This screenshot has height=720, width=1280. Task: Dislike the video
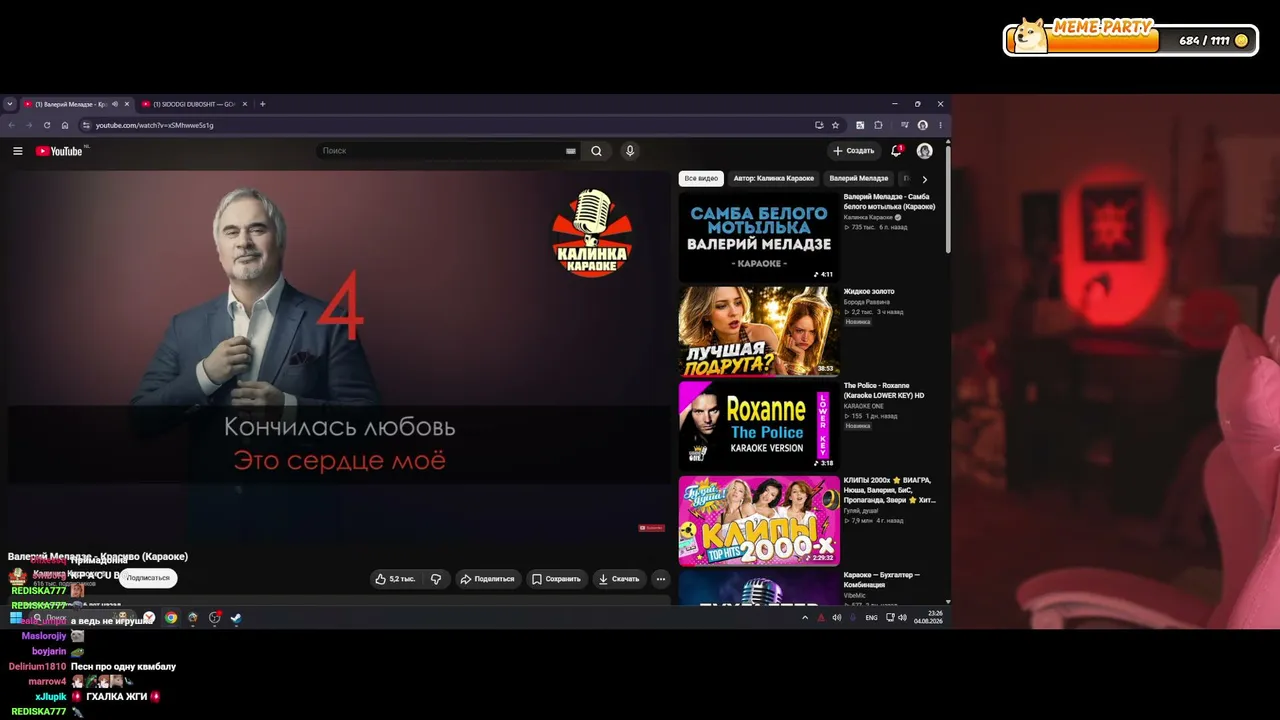coord(436,579)
